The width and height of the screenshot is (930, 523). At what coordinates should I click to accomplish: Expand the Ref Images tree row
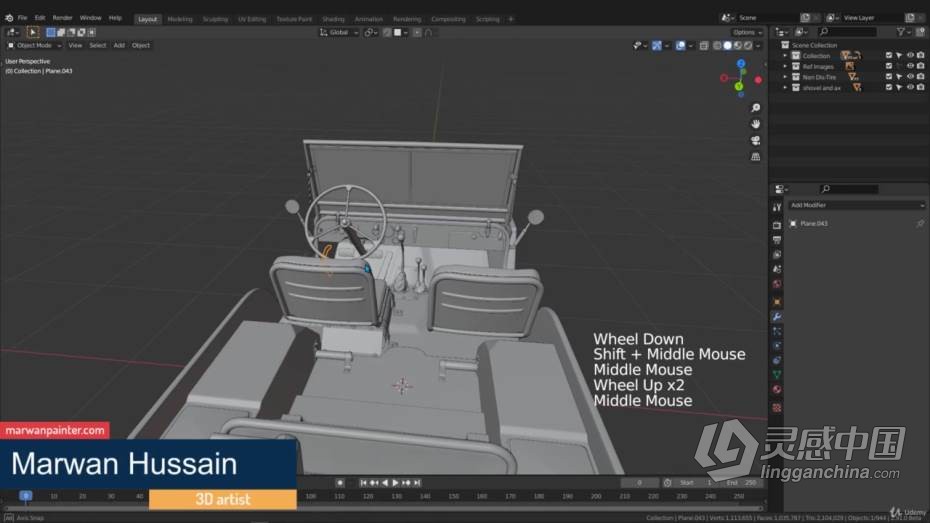[x=785, y=66]
